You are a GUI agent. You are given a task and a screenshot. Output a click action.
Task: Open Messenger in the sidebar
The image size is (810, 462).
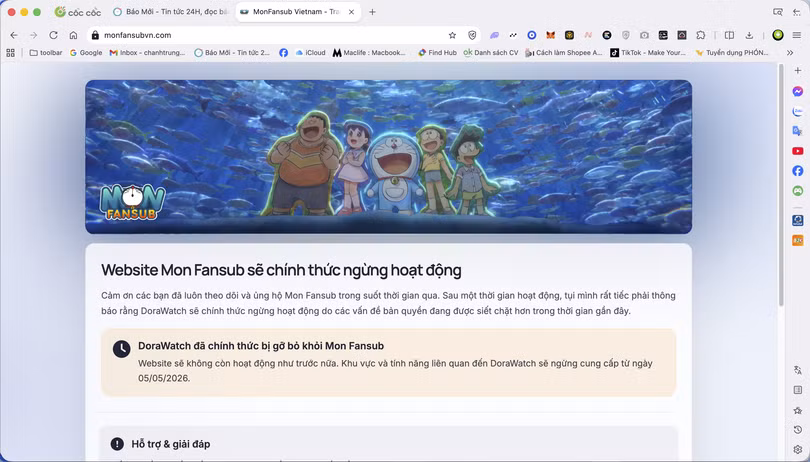coord(798,91)
